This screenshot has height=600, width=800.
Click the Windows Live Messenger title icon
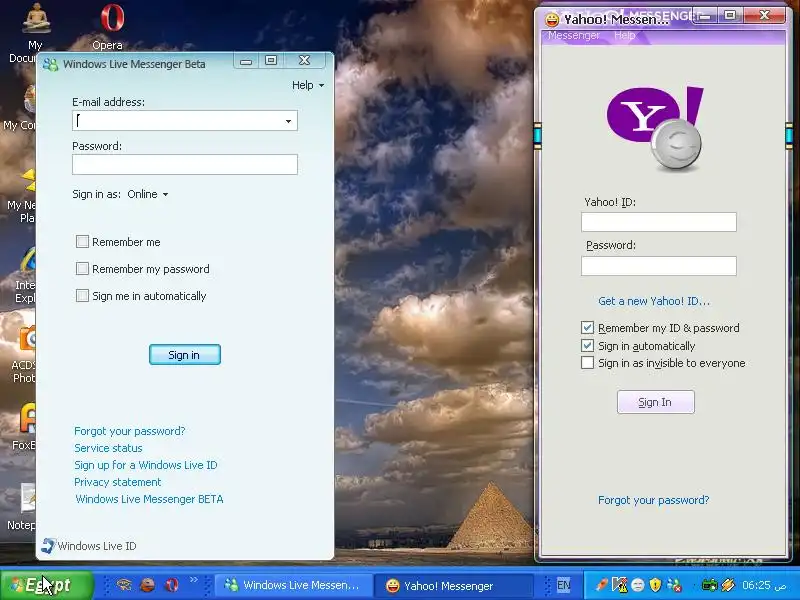point(51,65)
